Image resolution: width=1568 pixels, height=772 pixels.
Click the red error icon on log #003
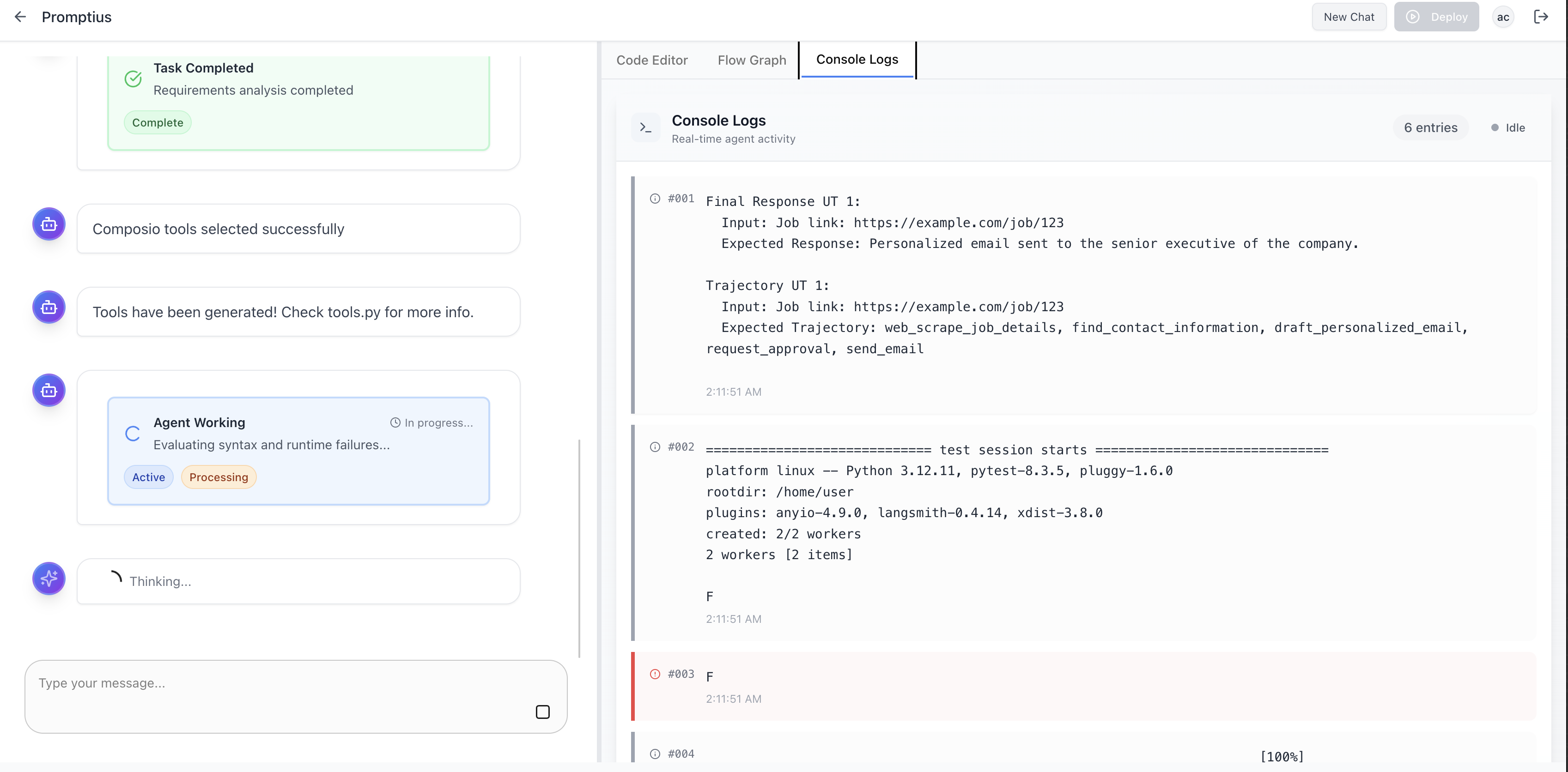click(655, 674)
